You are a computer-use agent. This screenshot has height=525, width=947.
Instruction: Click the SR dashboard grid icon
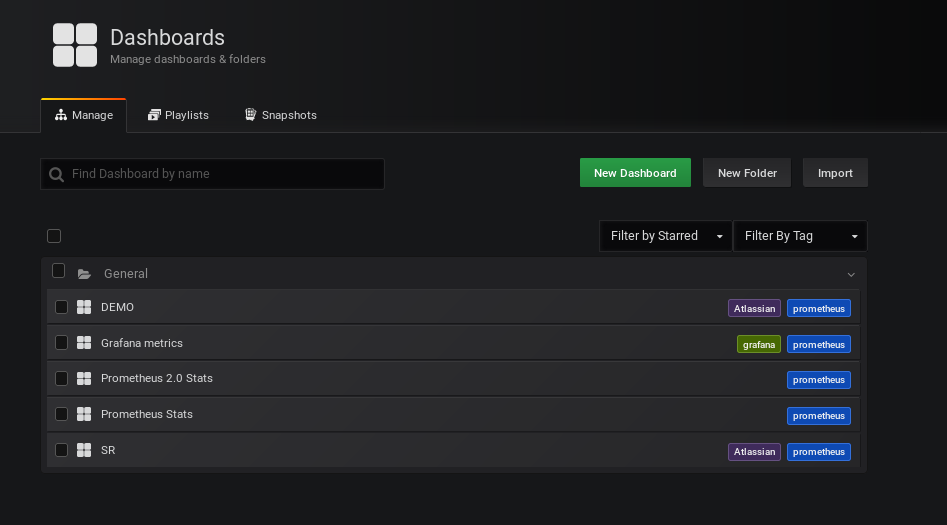pos(84,450)
